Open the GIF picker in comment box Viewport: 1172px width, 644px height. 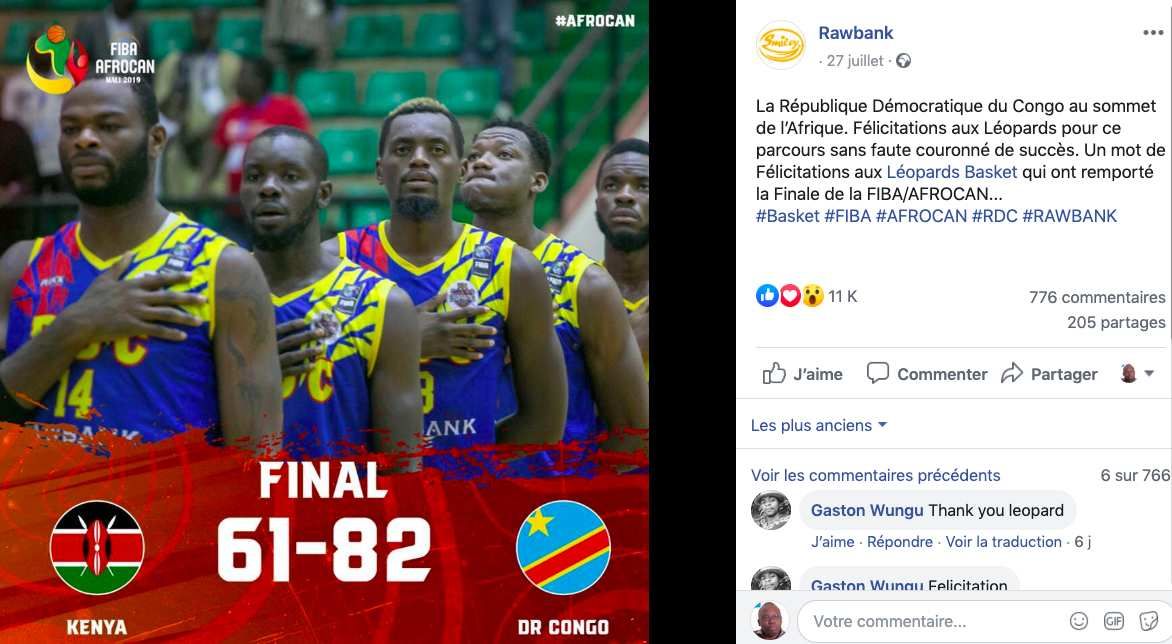pyautogui.click(x=1114, y=621)
